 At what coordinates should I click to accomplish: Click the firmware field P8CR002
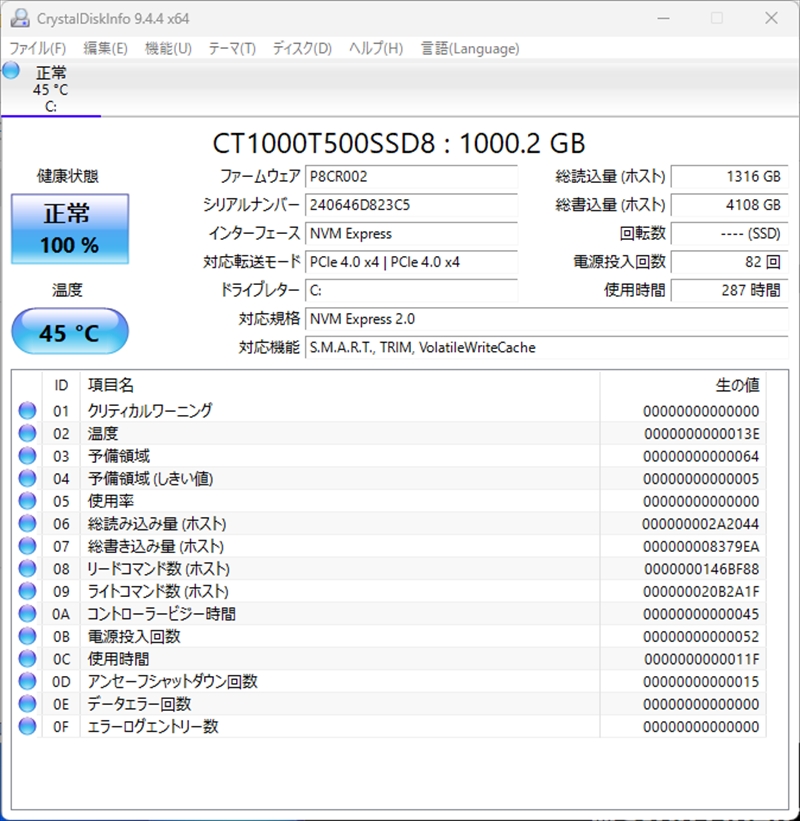click(412, 176)
